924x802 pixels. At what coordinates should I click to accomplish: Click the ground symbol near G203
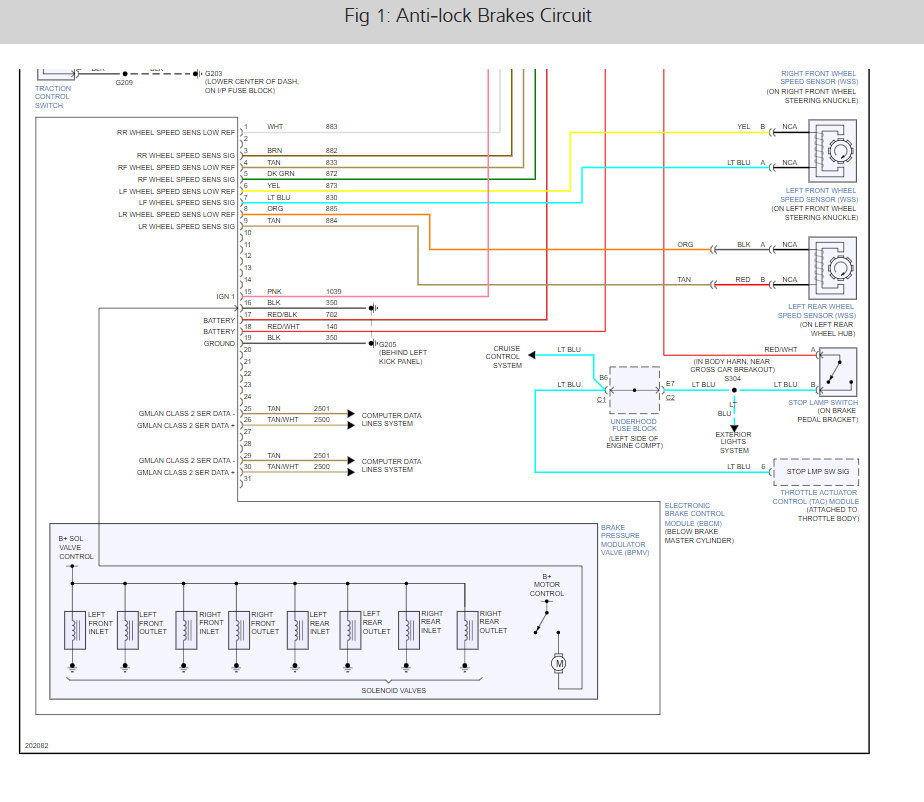tap(196, 73)
